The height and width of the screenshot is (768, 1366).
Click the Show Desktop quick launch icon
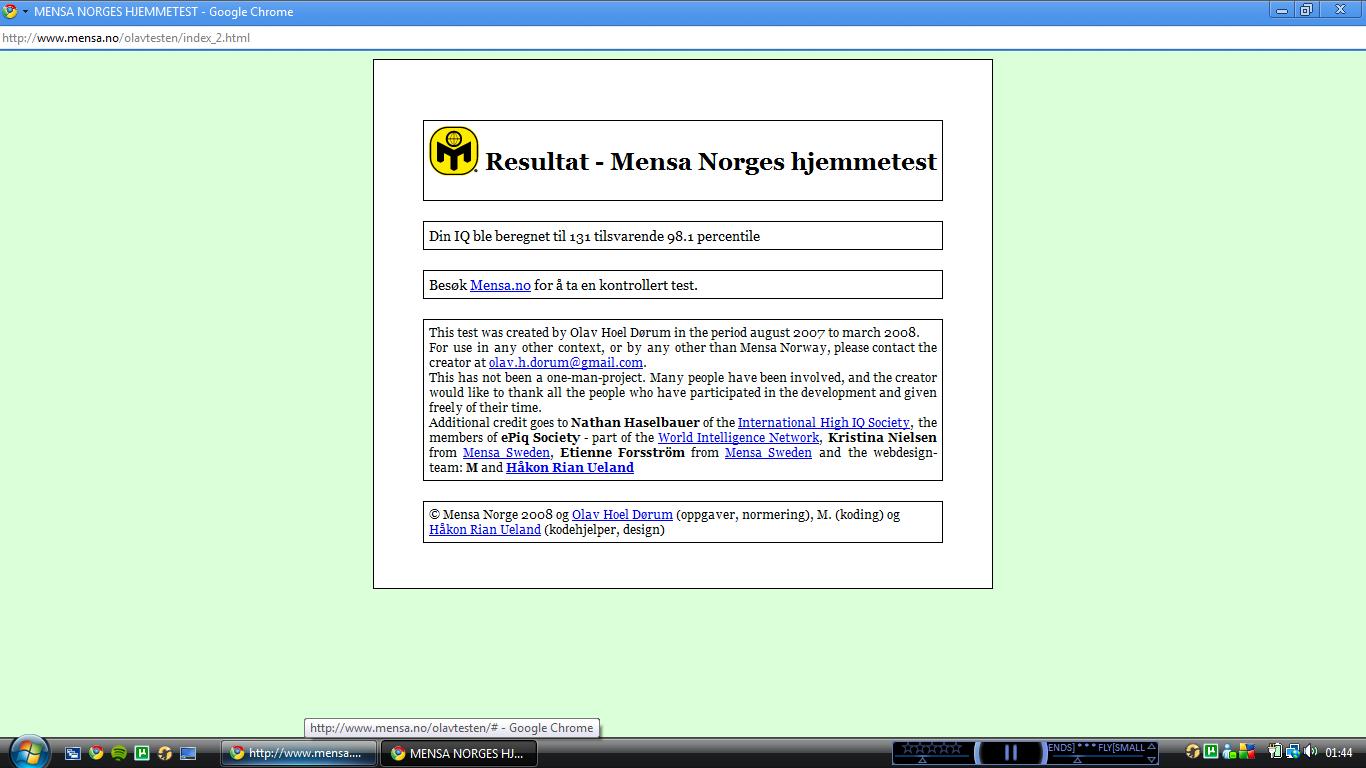(188, 753)
